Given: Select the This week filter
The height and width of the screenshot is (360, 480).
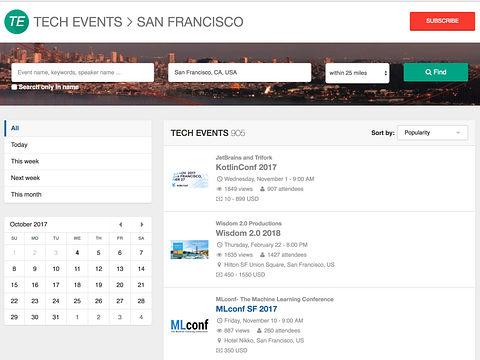Looking at the screenshot, I should pyautogui.click(x=78, y=161).
